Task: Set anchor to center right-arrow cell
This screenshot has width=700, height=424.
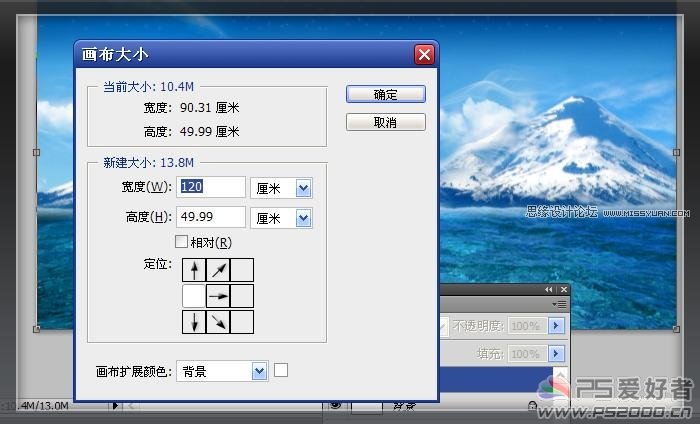Action: point(218,296)
